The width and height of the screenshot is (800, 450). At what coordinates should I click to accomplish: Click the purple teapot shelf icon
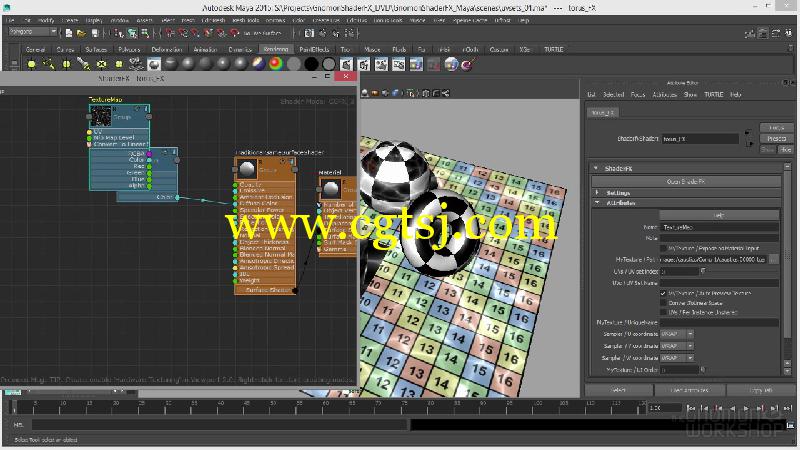point(468,64)
